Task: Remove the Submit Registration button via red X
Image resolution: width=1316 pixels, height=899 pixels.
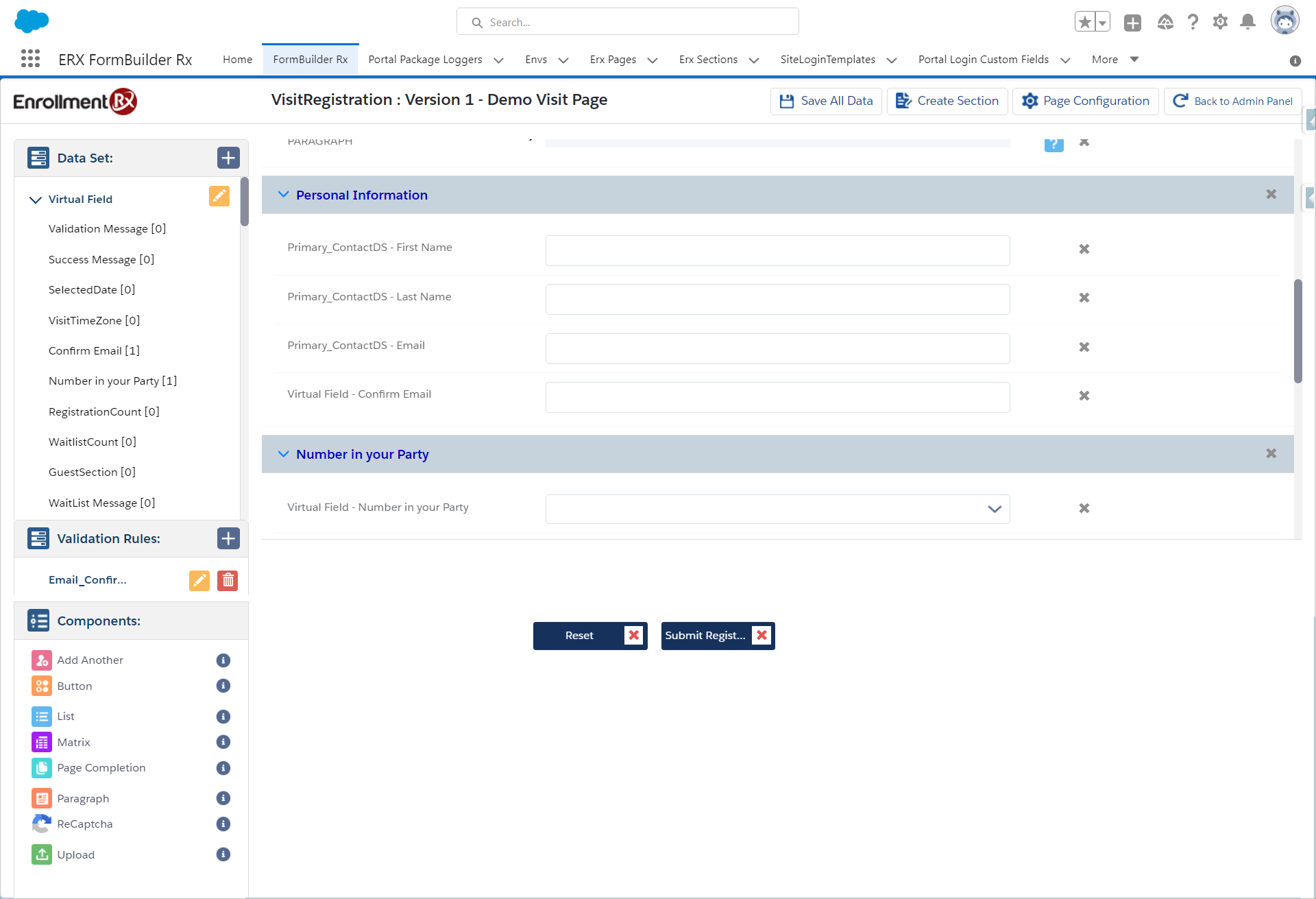Action: pos(761,636)
